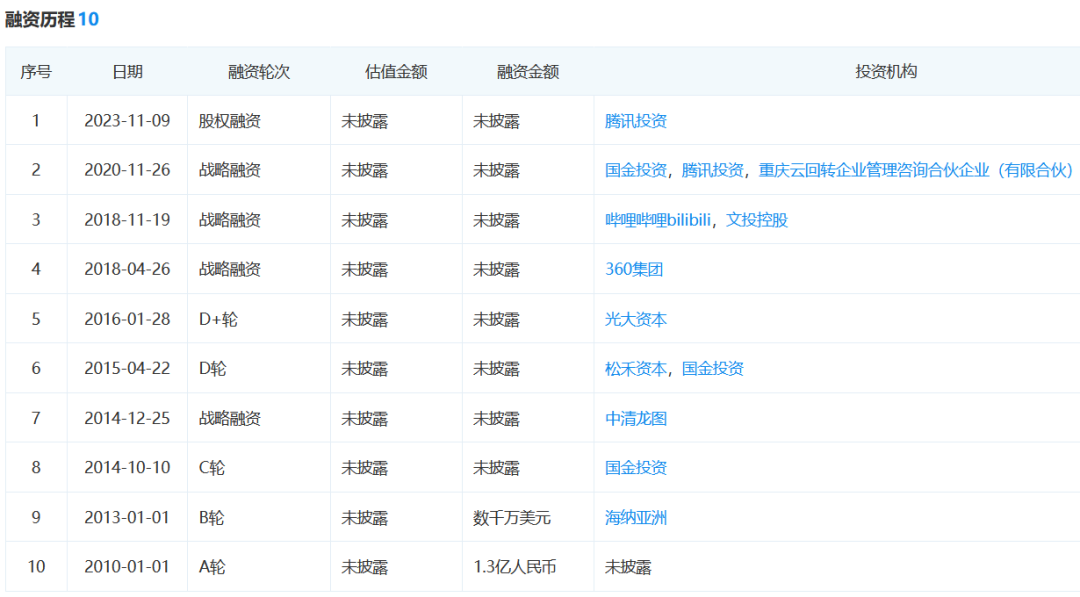The height and width of the screenshot is (597, 1080).
Task: Click the 中清龙图 investor link
Action: [636, 418]
